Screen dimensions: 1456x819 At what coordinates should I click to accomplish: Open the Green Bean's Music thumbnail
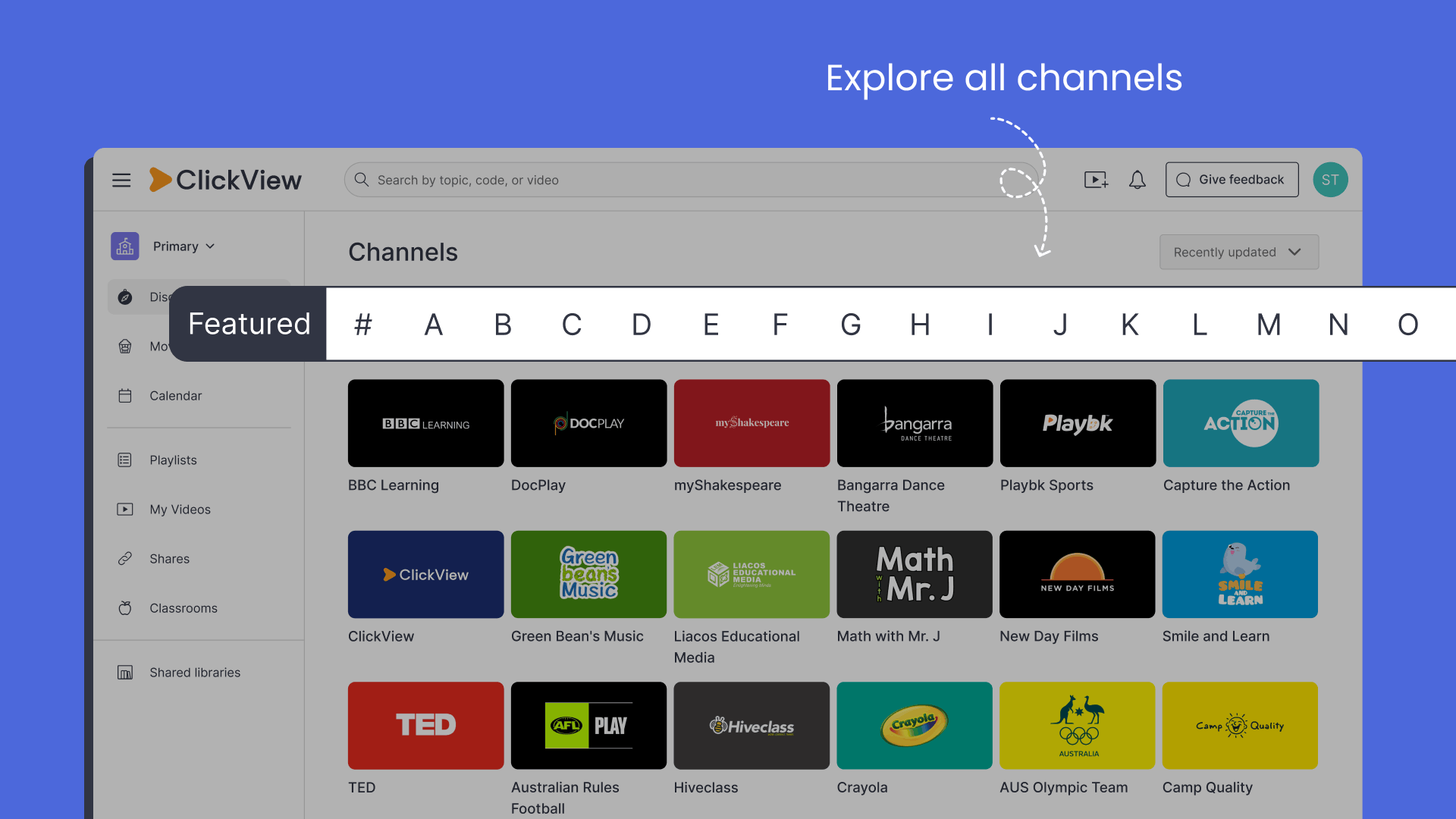588,574
